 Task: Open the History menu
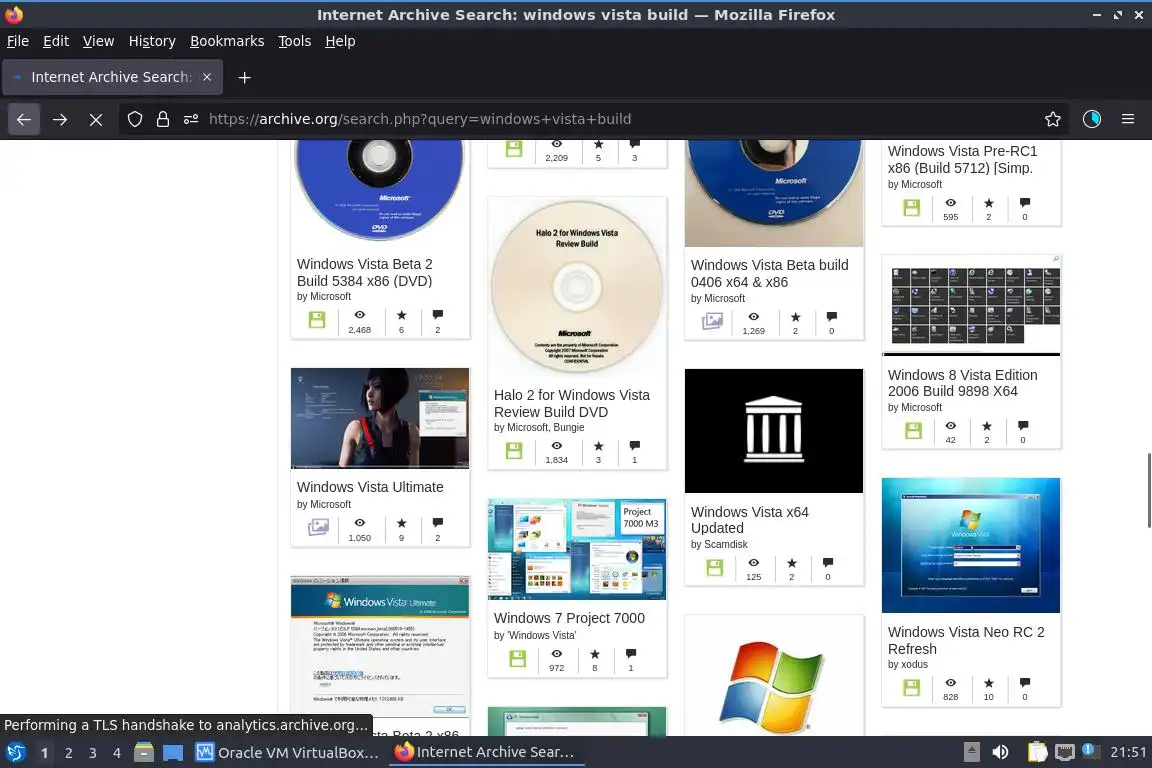coord(152,41)
